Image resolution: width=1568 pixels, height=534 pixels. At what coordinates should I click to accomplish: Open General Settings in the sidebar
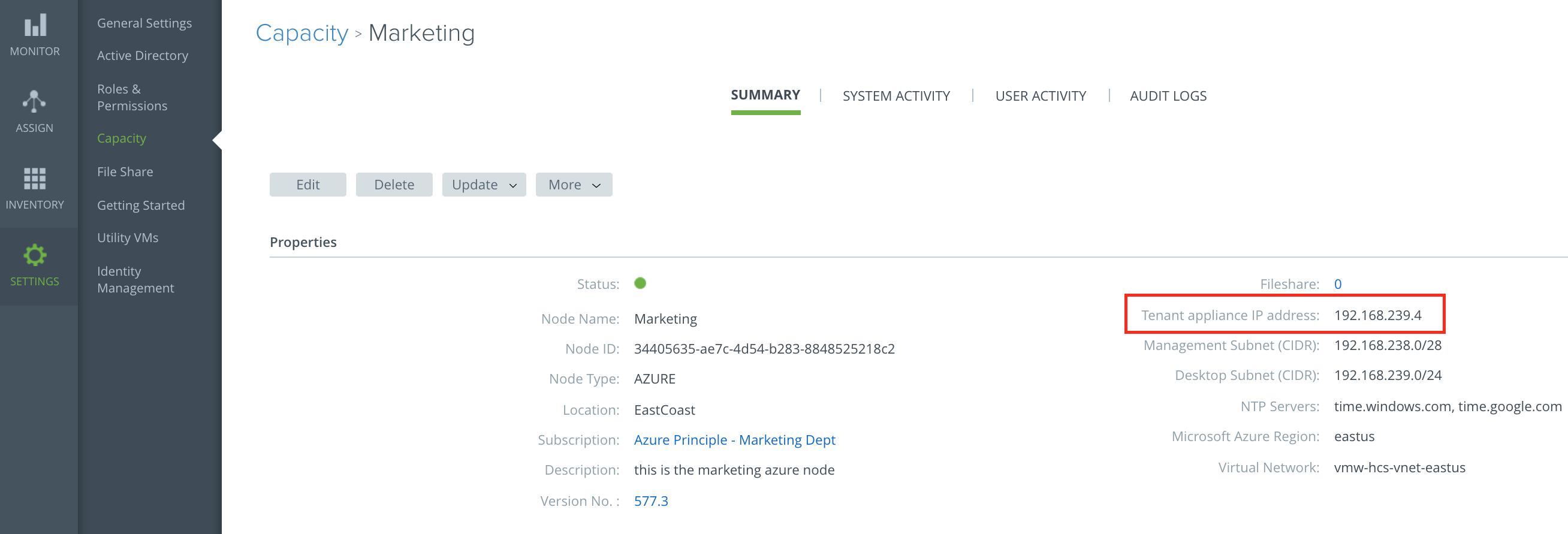(x=144, y=23)
